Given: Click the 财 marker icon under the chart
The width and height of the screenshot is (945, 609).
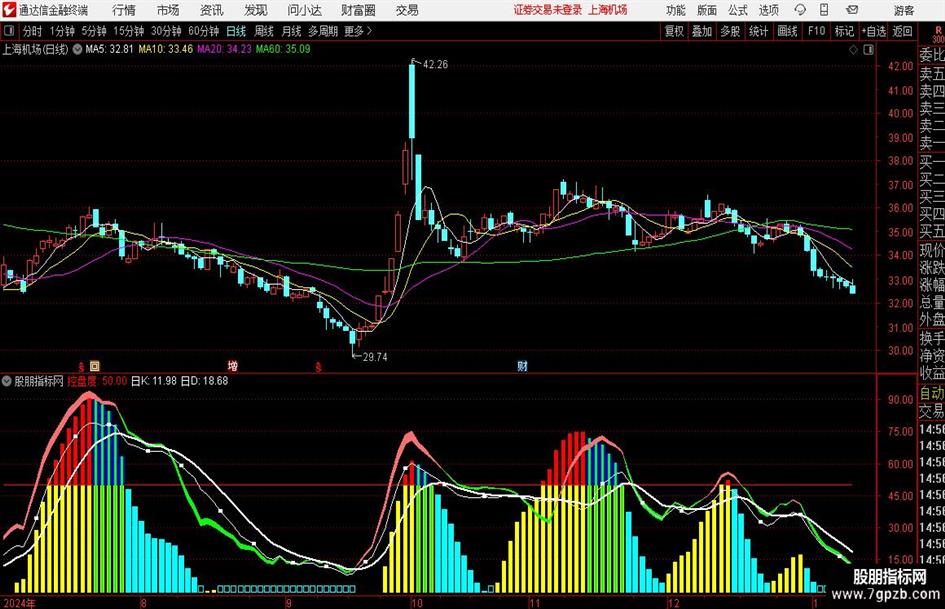Looking at the screenshot, I should point(523,365).
